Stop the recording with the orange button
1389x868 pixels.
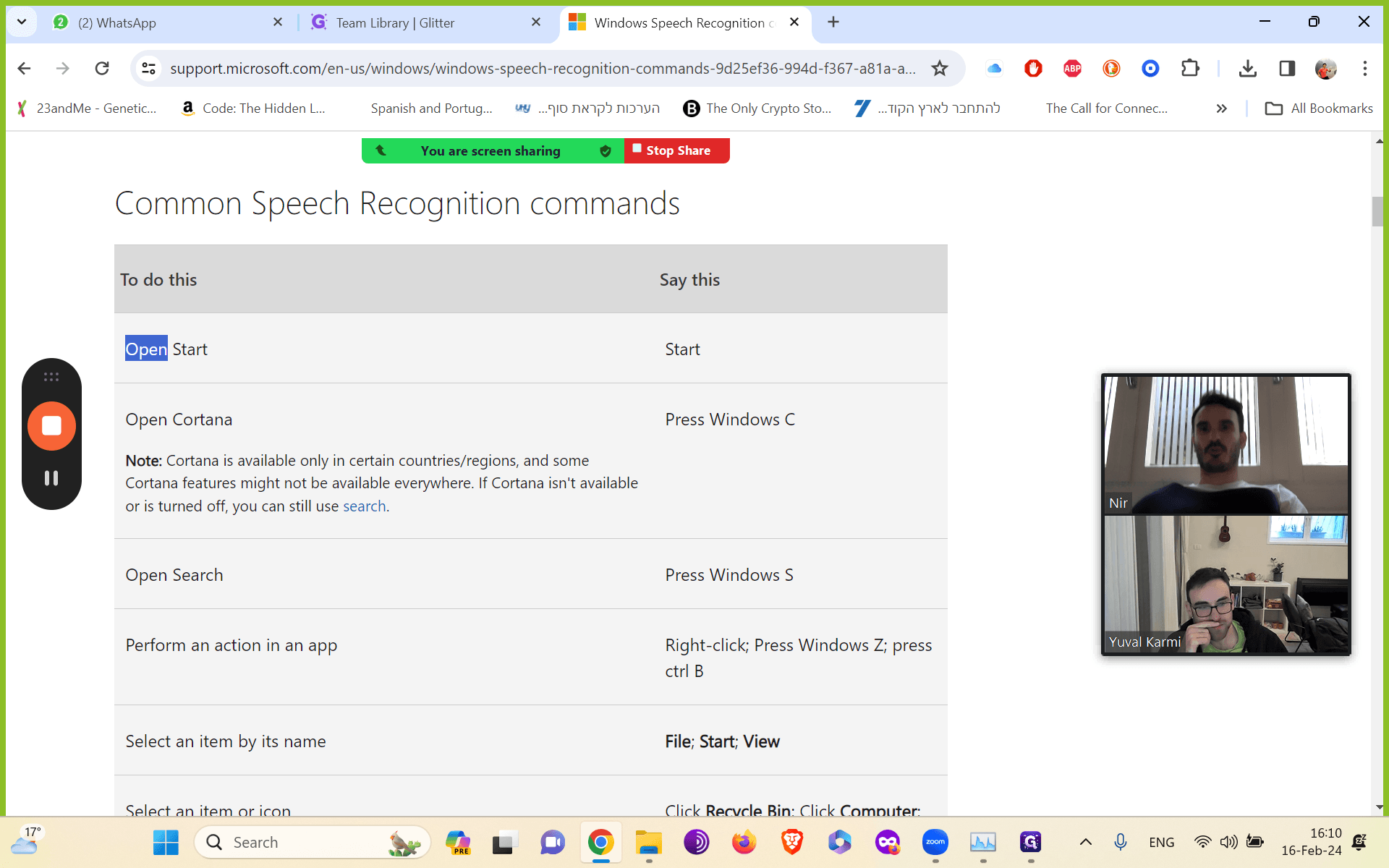pos(51,425)
